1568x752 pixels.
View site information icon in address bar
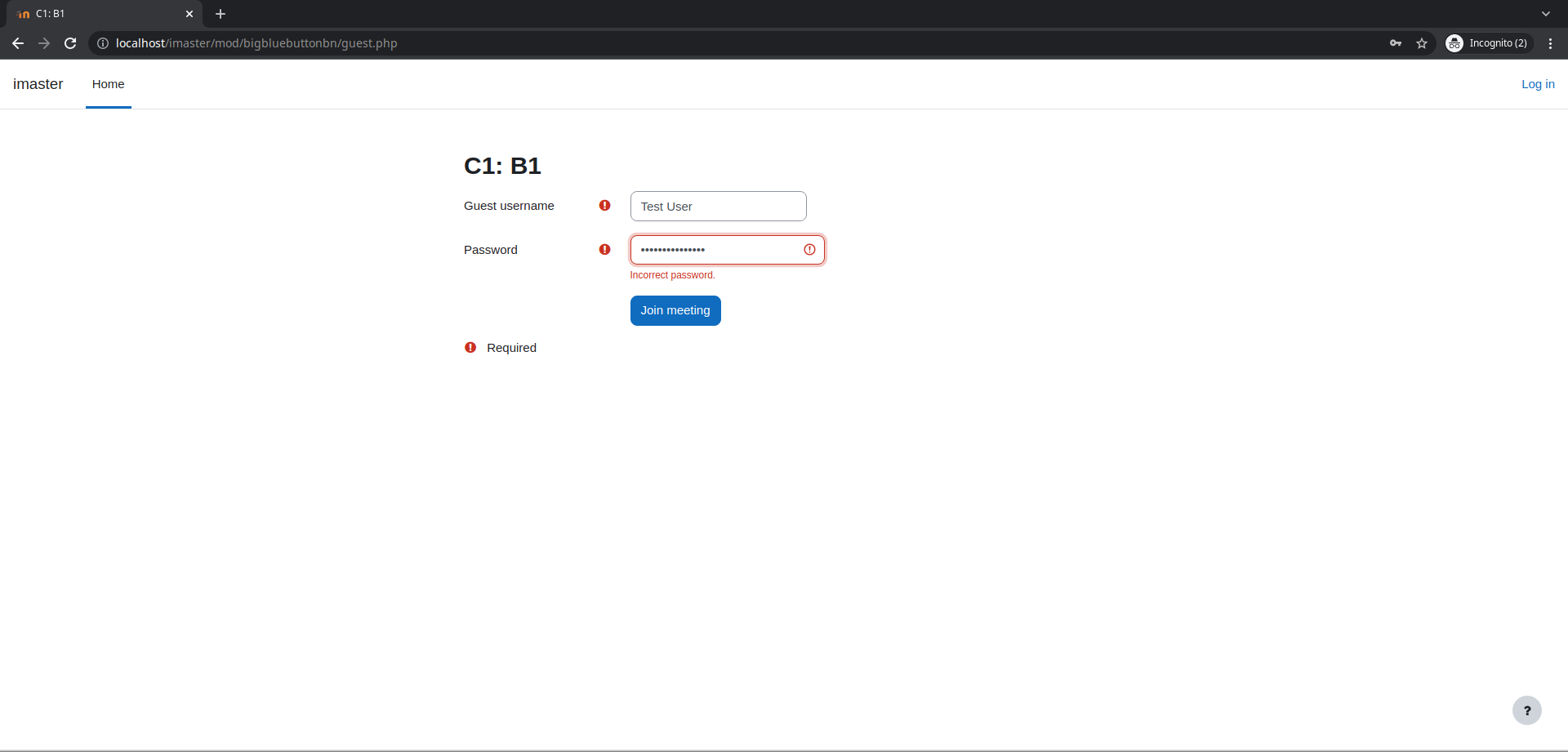pos(103,43)
